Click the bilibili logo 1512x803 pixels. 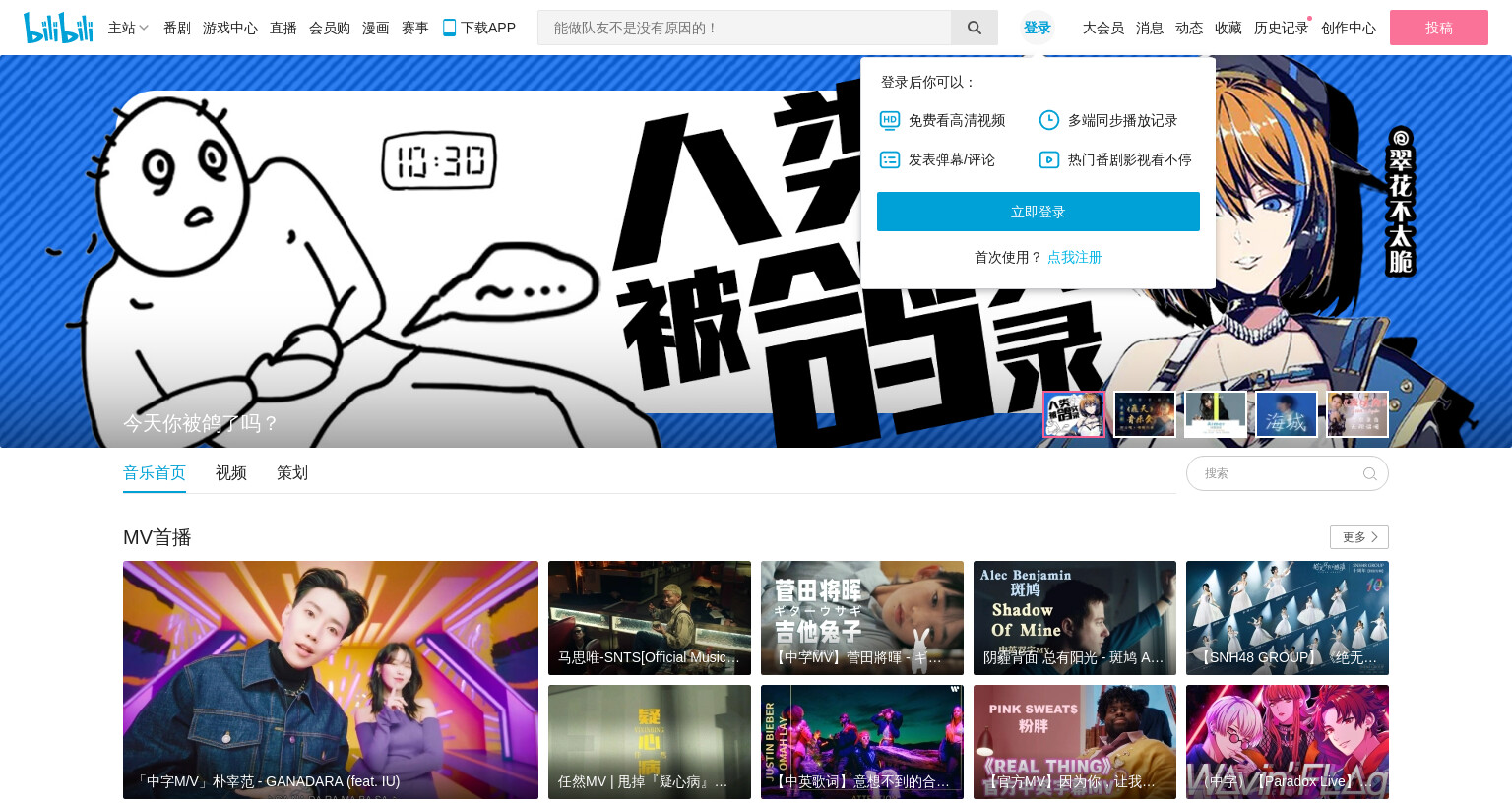pos(58,28)
